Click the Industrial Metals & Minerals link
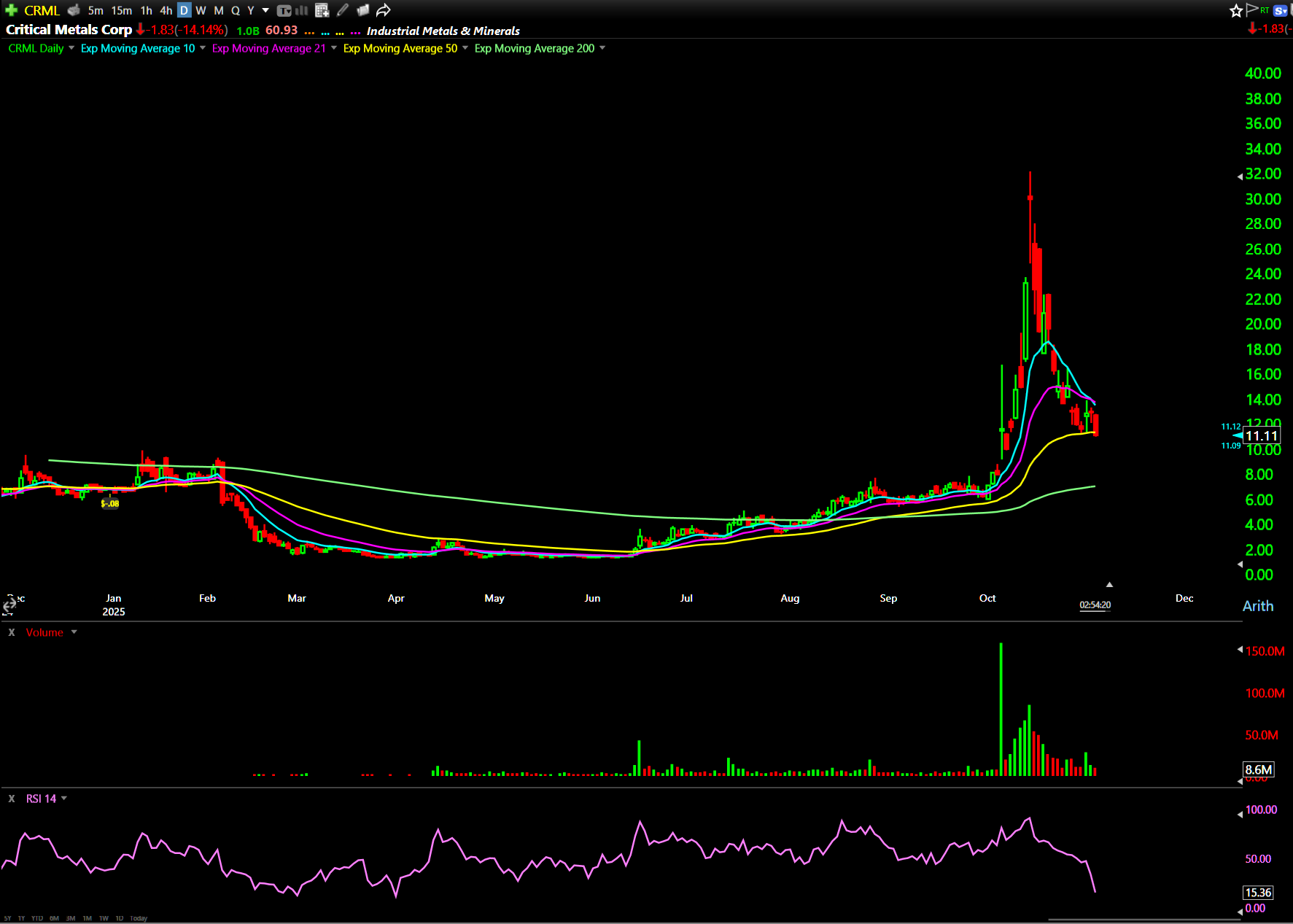 pyautogui.click(x=443, y=31)
